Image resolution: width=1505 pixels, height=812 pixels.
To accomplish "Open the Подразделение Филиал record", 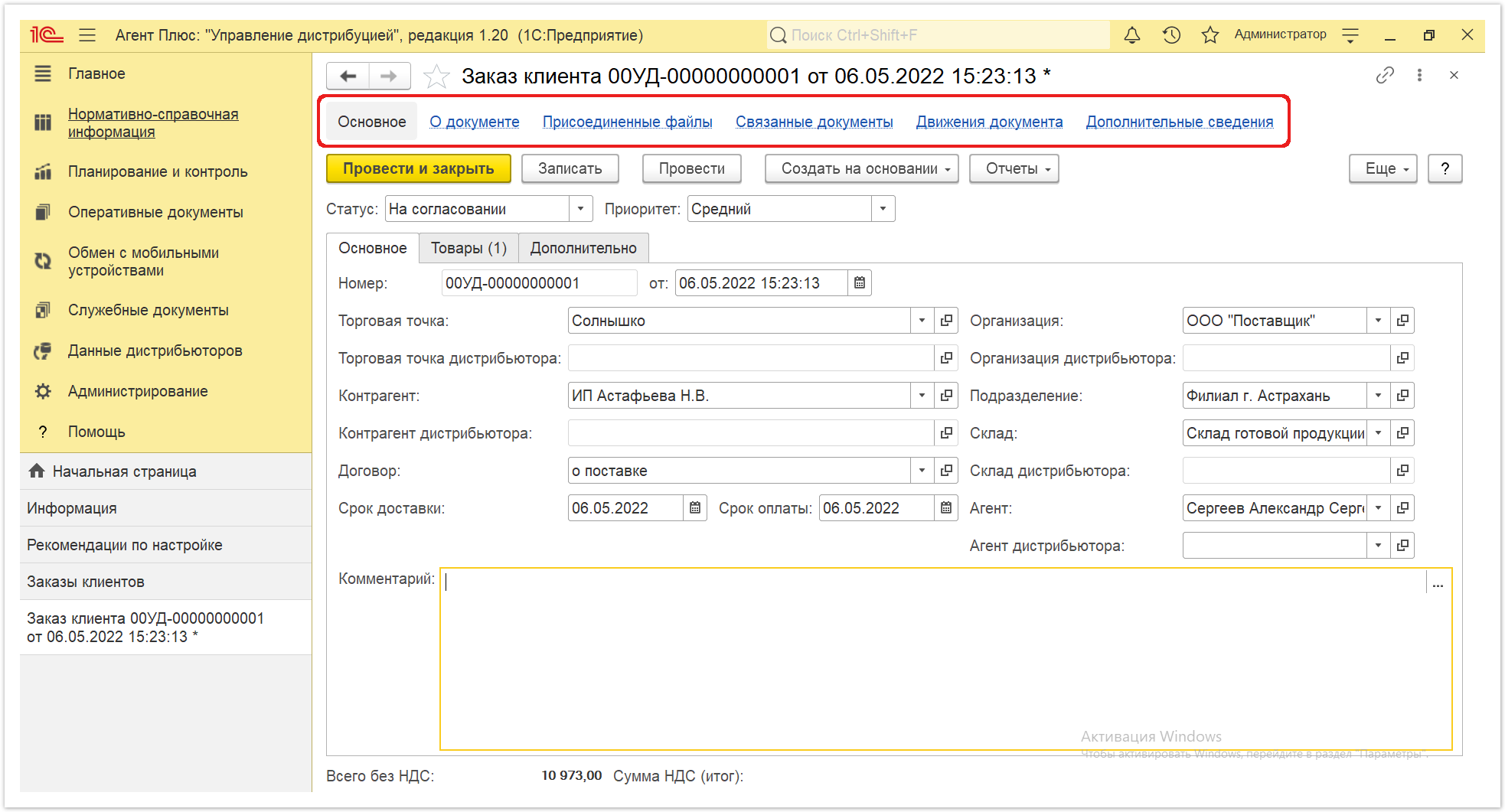I will 1402,396.
